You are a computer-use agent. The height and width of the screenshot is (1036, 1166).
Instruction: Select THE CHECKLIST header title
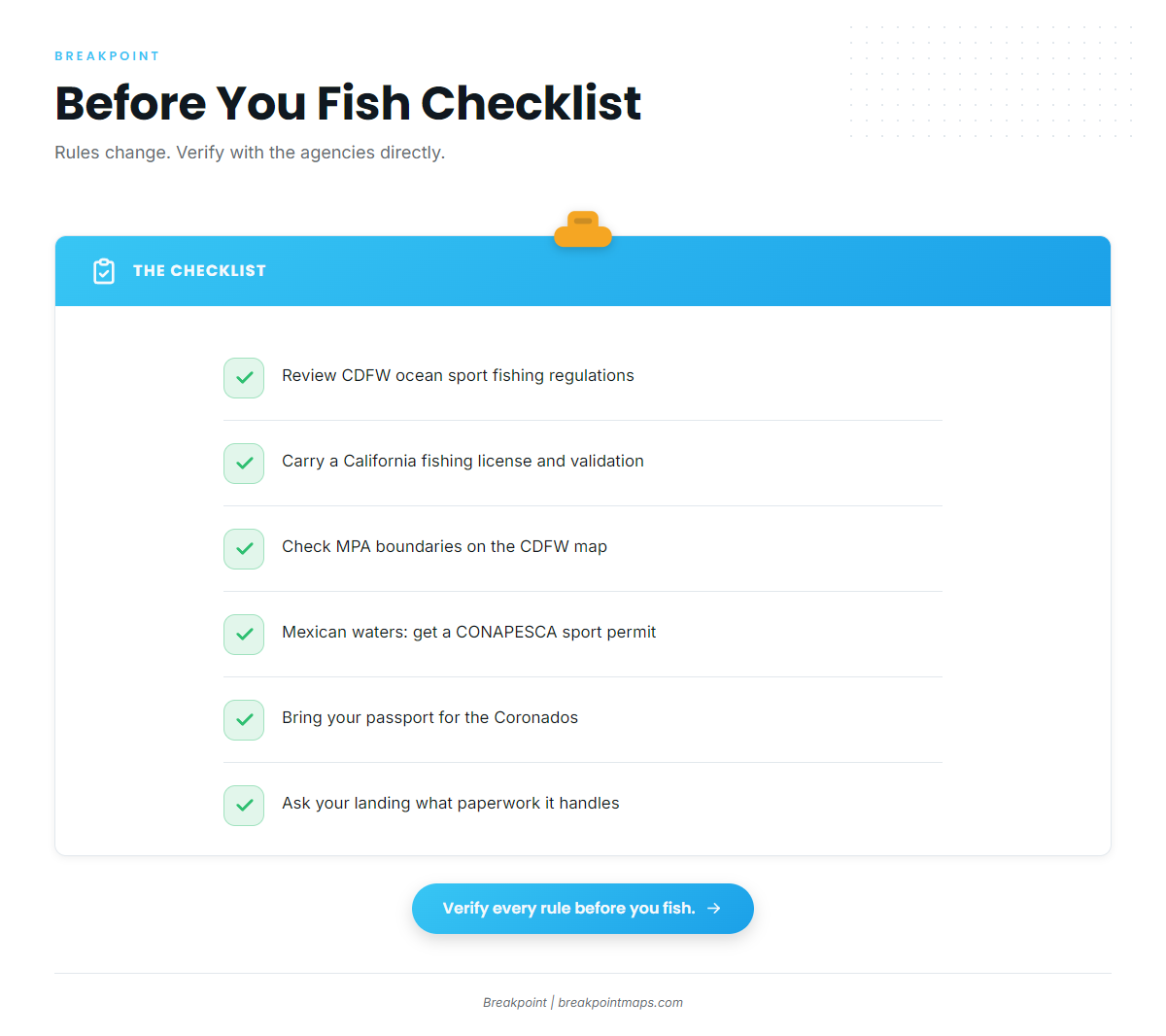[199, 271]
